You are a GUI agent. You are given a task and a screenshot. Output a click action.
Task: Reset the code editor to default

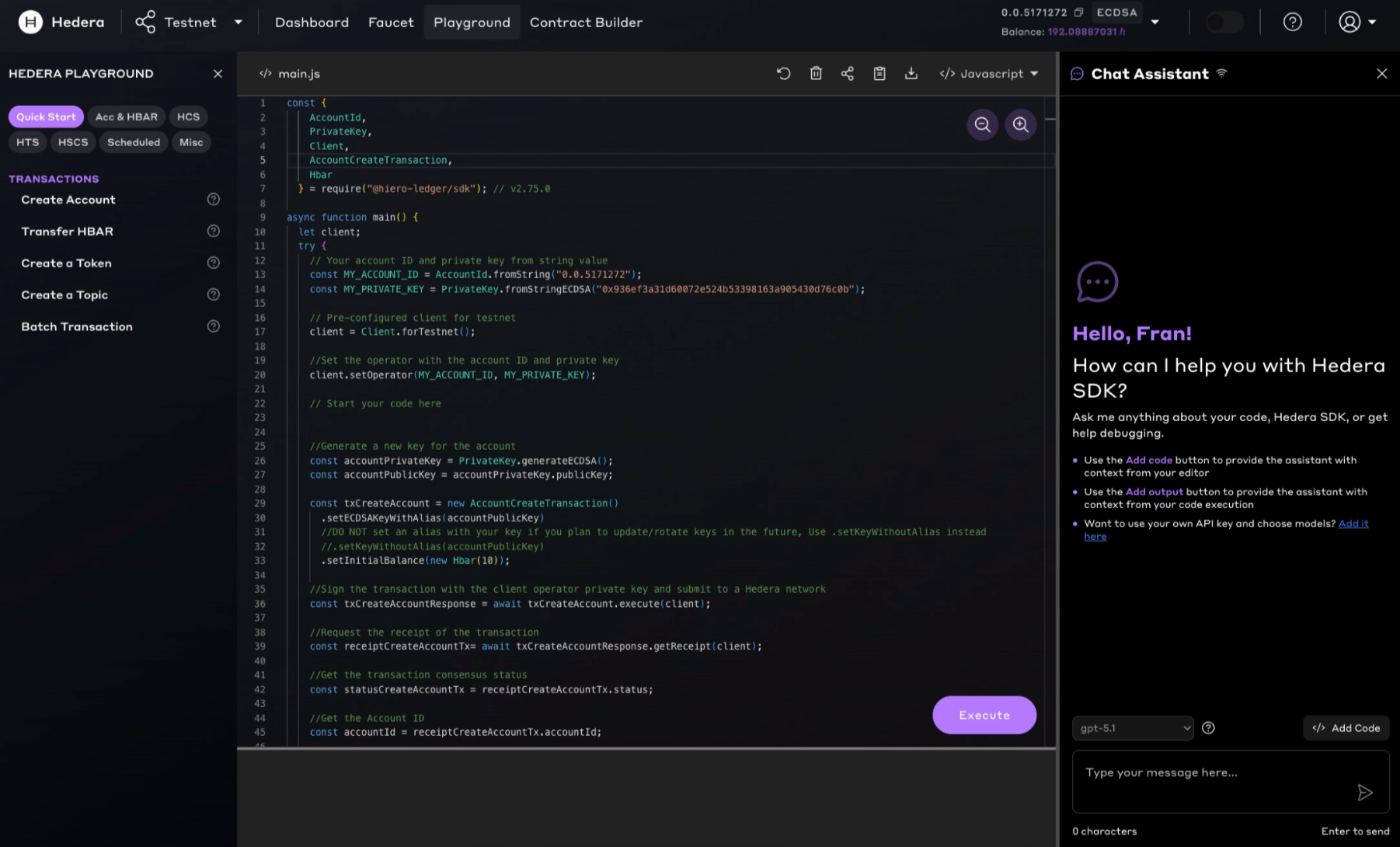[783, 73]
